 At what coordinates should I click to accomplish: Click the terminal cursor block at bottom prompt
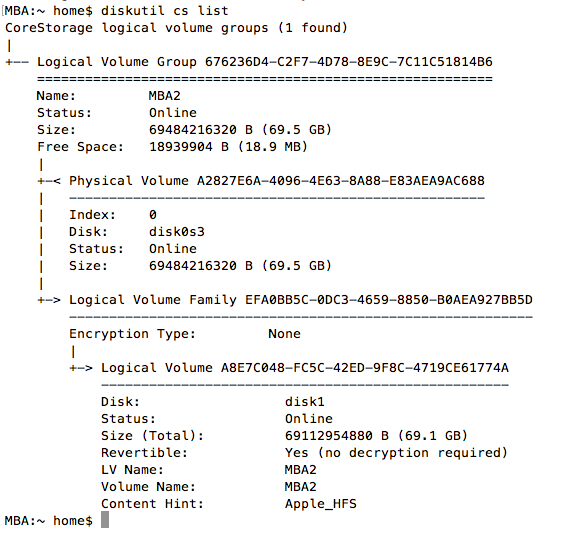pos(105,519)
